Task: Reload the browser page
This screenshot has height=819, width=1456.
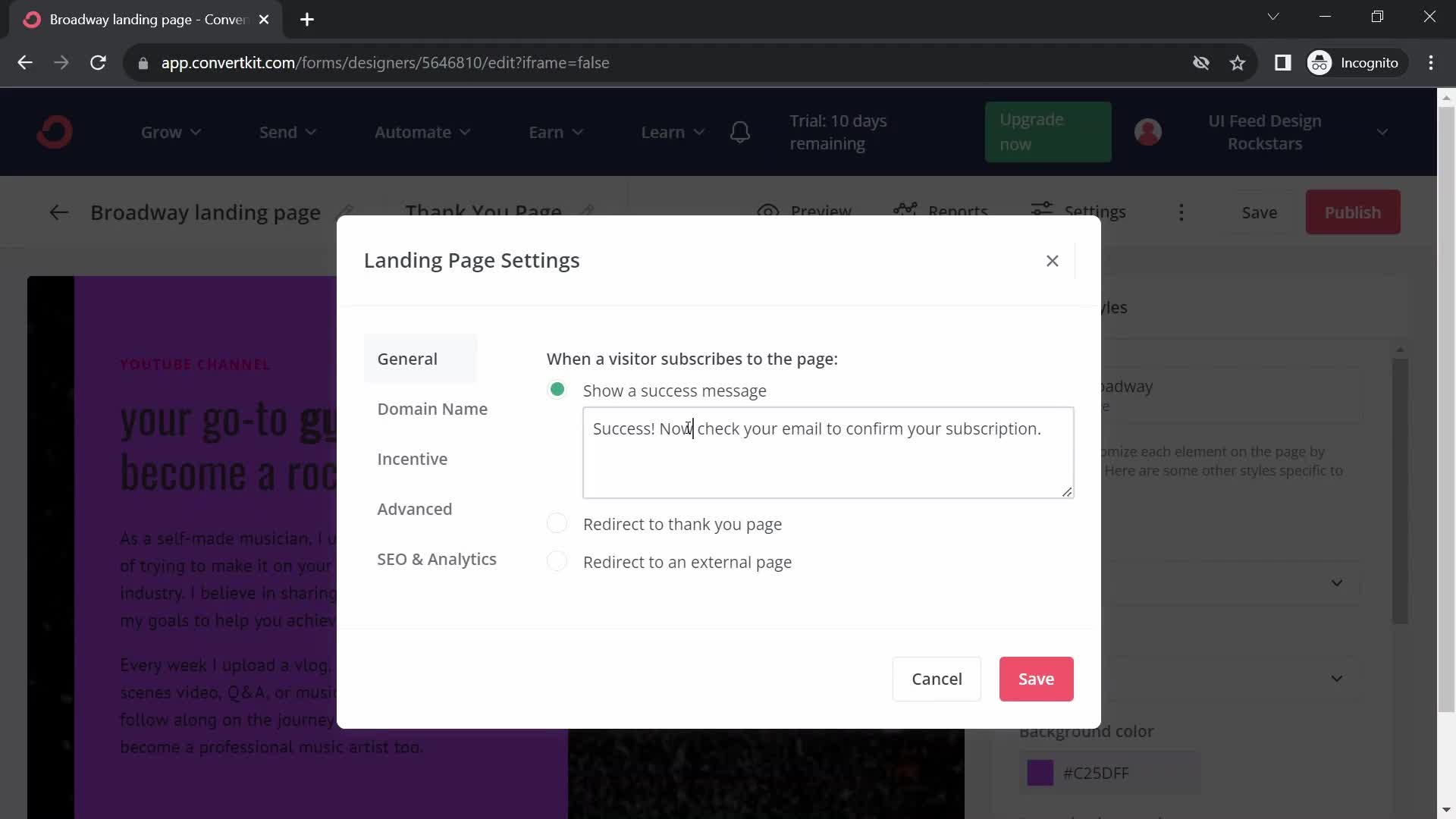Action: pyautogui.click(x=98, y=63)
